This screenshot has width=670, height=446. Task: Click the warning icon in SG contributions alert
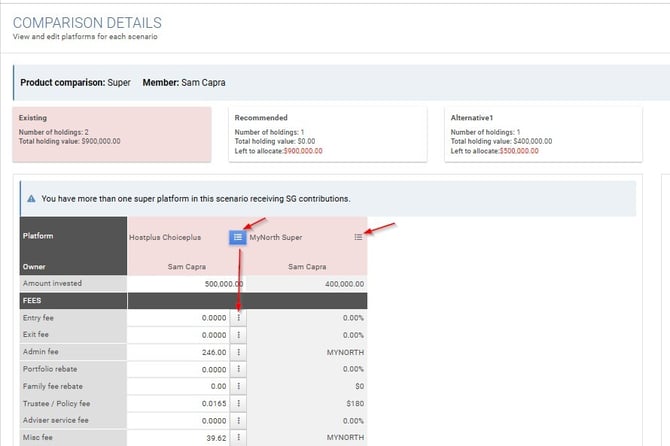(31, 199)
